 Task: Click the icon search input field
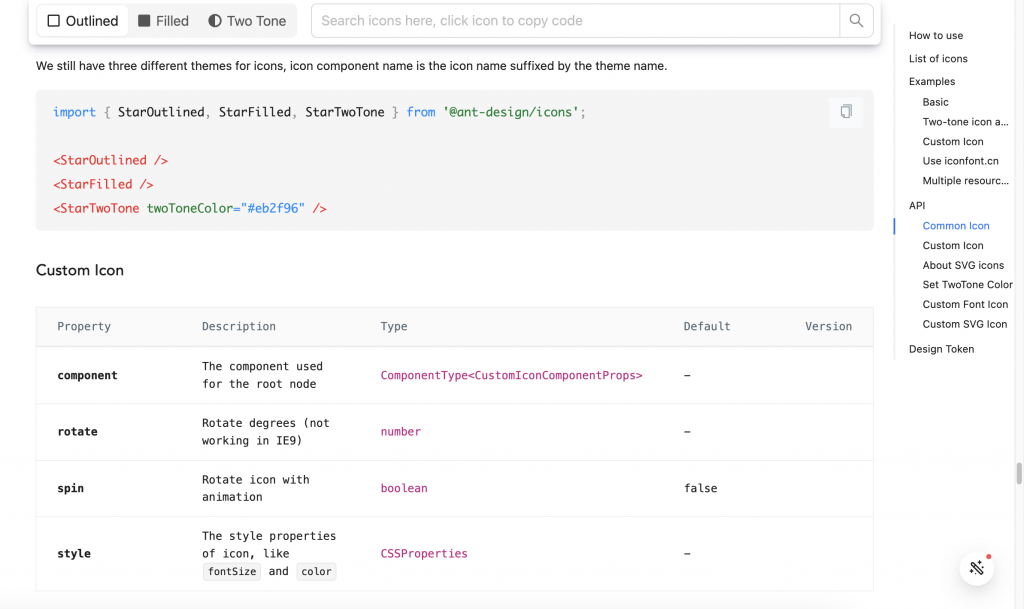575,21
